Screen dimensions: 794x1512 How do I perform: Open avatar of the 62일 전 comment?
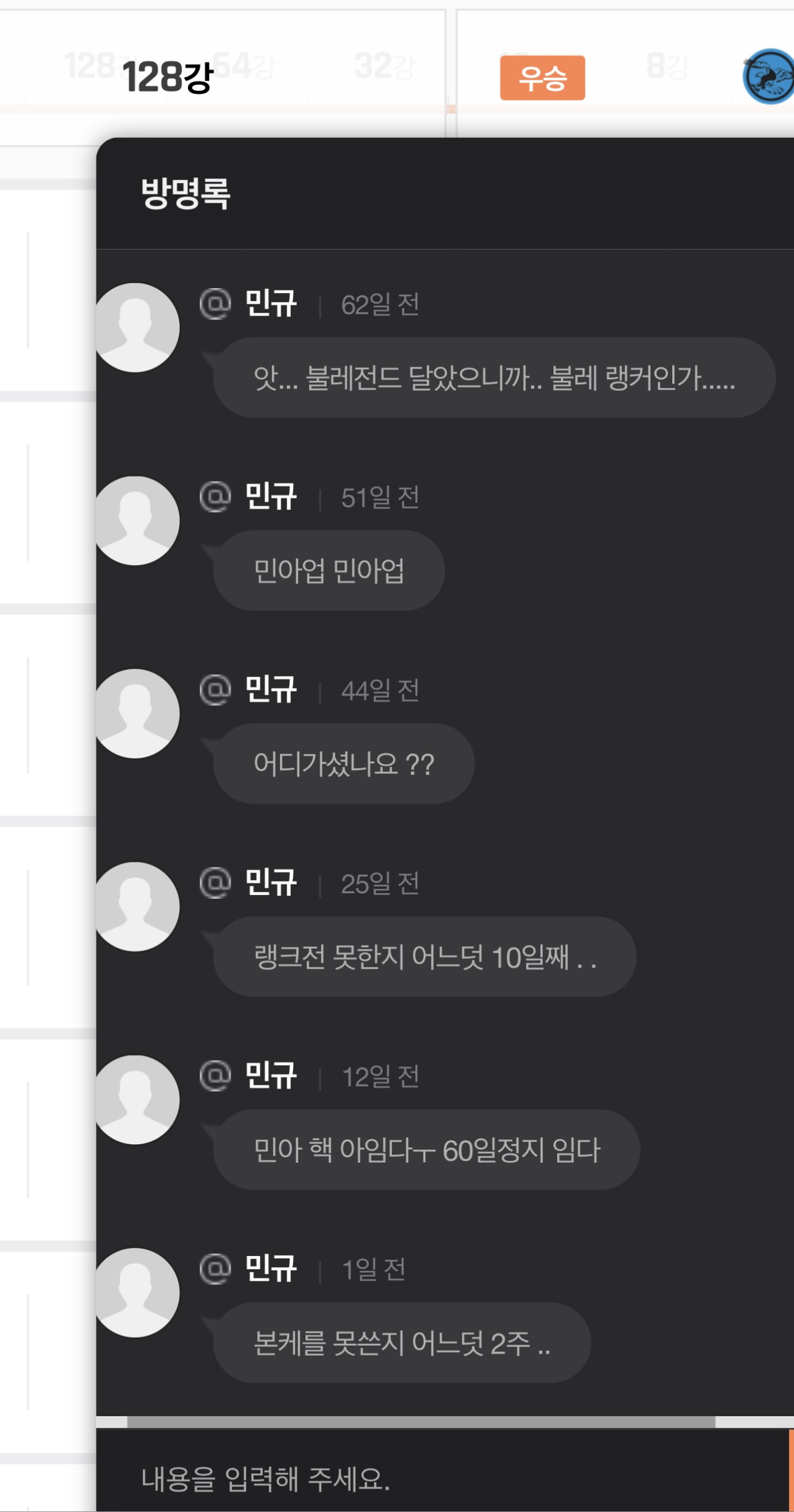[137, 328]
